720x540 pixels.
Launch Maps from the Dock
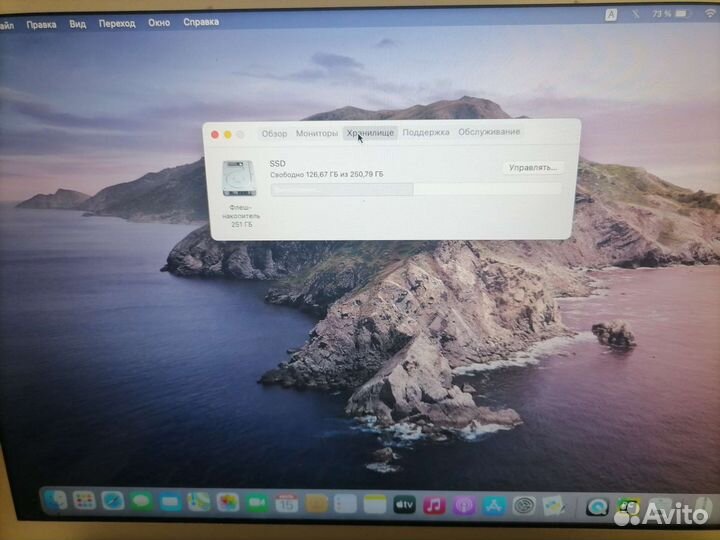pyautogui.click(x=199, y=502)
